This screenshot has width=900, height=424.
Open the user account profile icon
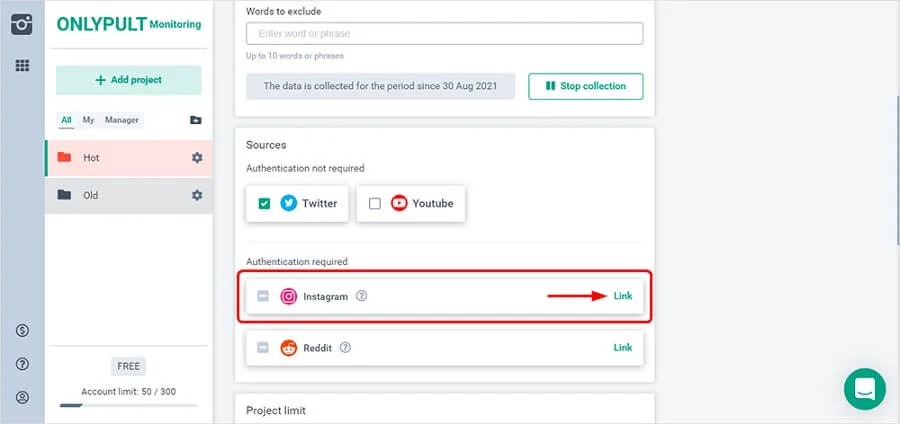tap(22, 397)
